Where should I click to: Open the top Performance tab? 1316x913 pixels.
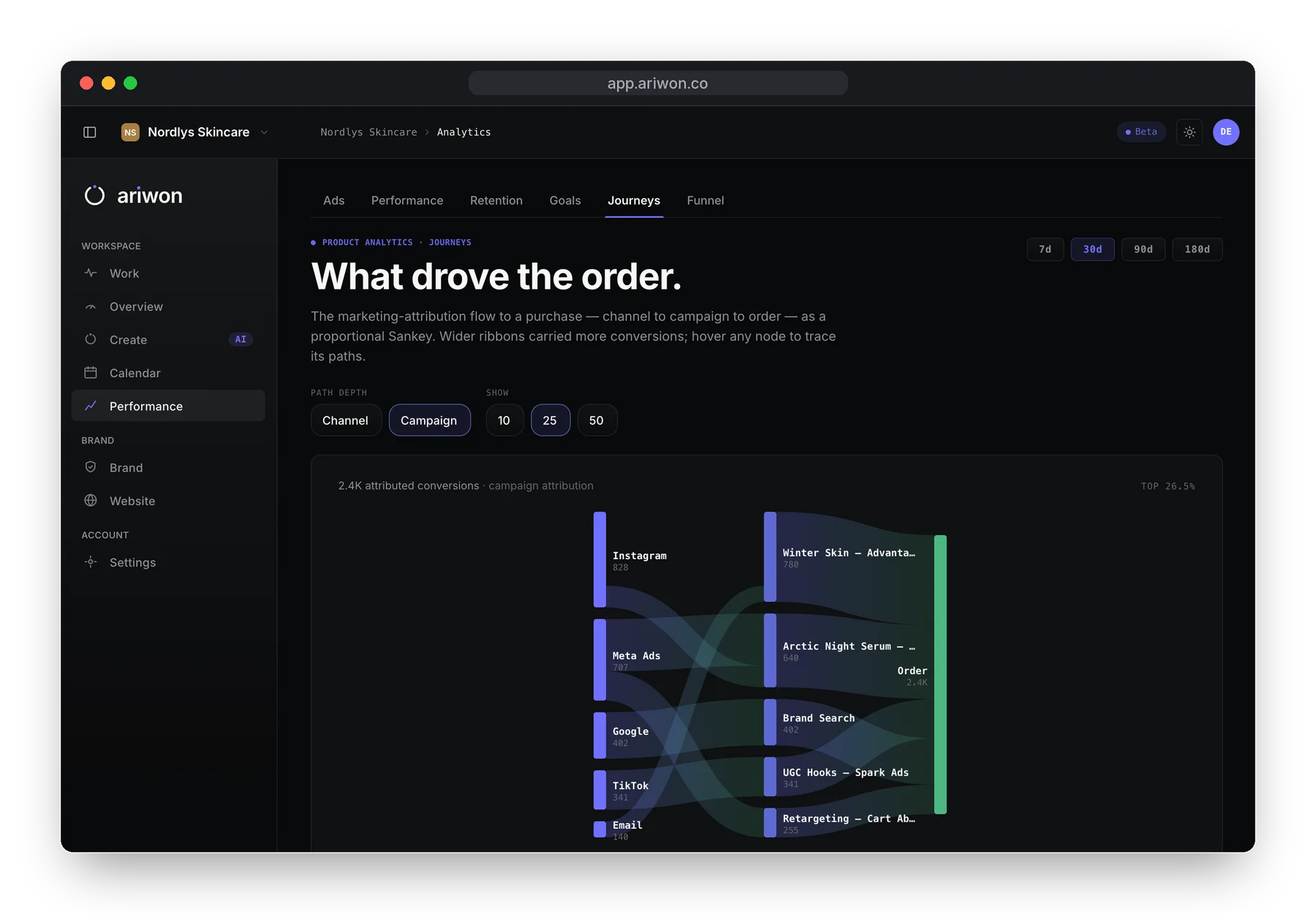tap(407, 200)
